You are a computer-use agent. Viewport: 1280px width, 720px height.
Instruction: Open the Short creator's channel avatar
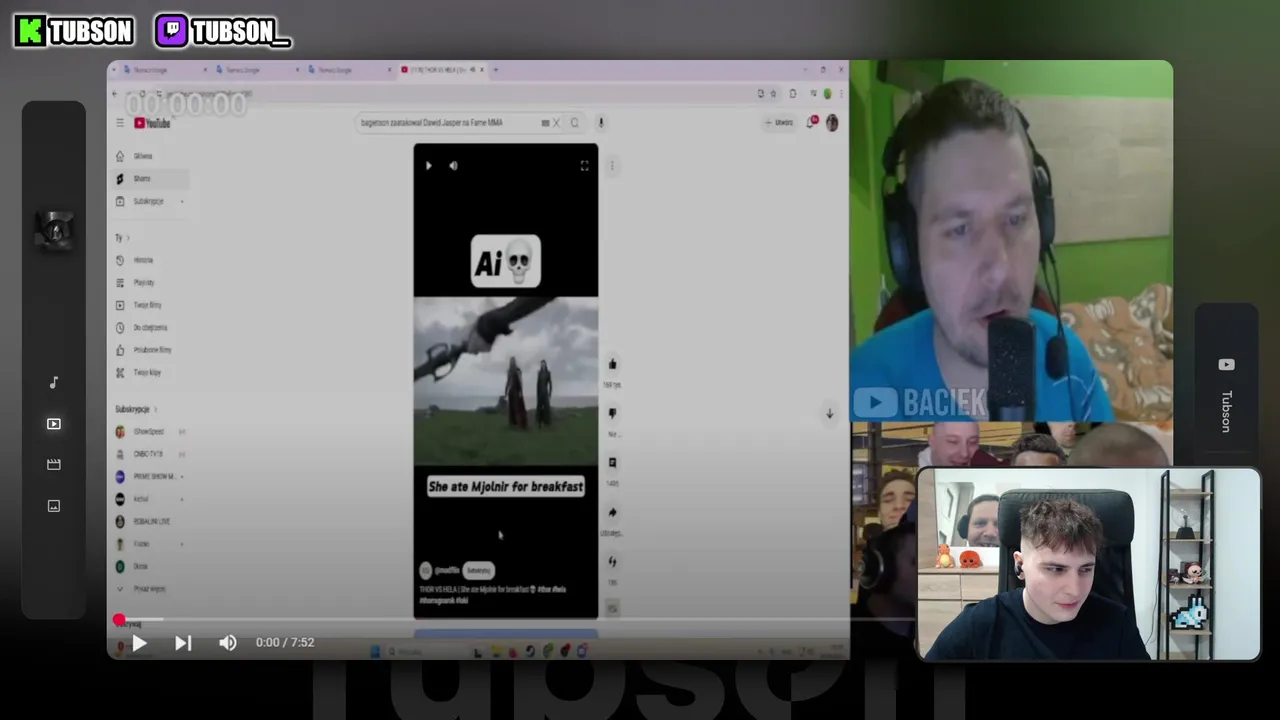[425, 570]
